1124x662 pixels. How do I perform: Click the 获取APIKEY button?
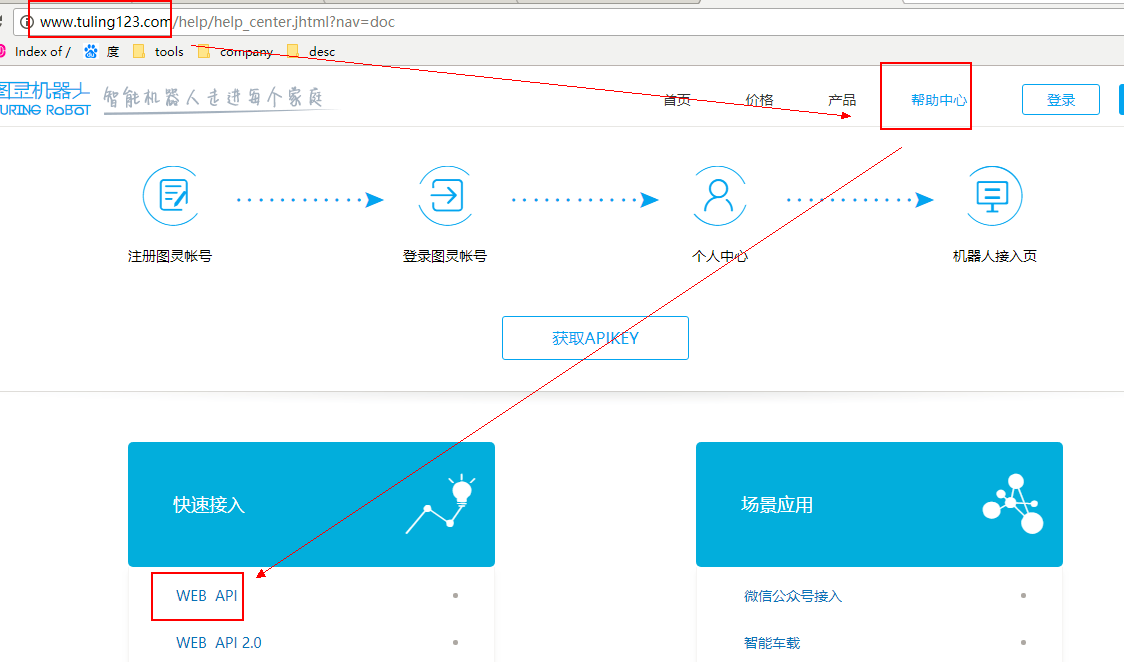pos(595,338)
